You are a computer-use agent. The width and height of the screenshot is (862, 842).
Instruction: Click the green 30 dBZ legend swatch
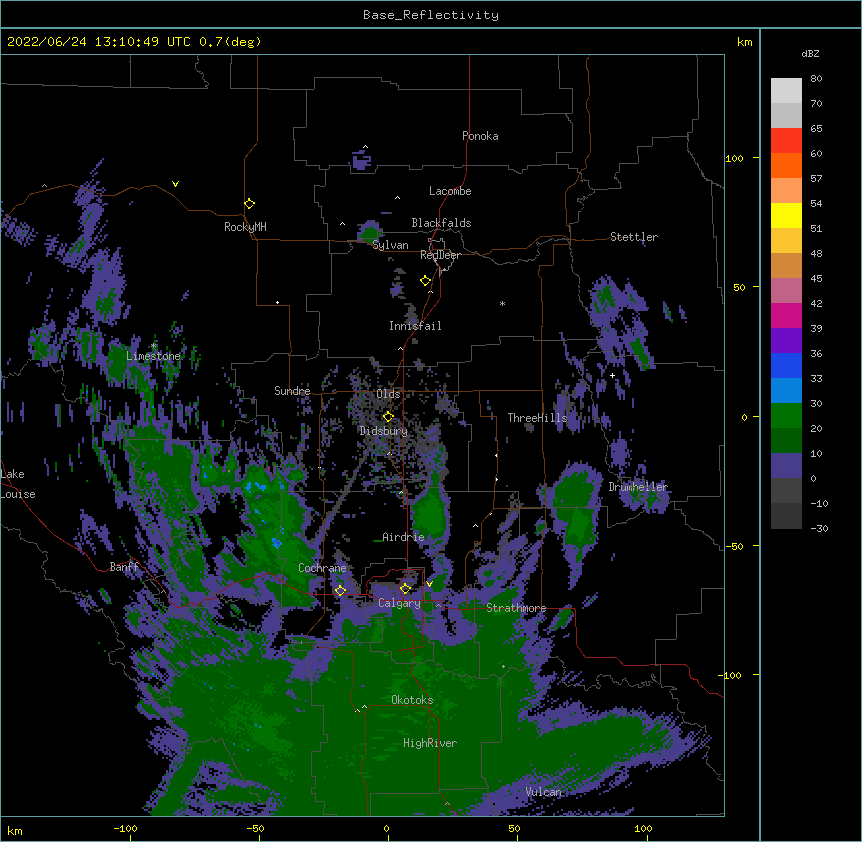786,416
